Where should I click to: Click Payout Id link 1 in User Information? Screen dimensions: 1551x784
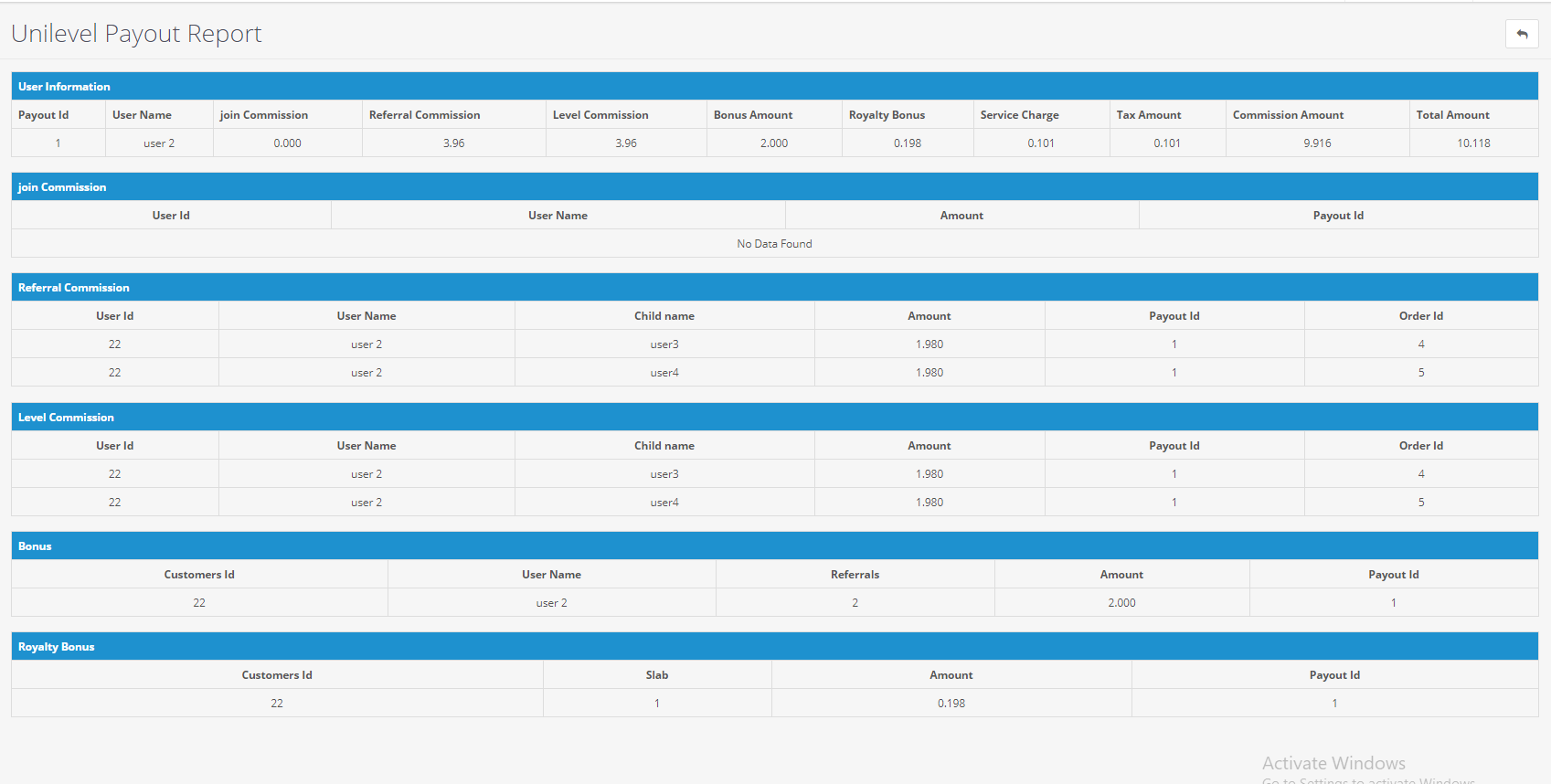pos(58,143)
